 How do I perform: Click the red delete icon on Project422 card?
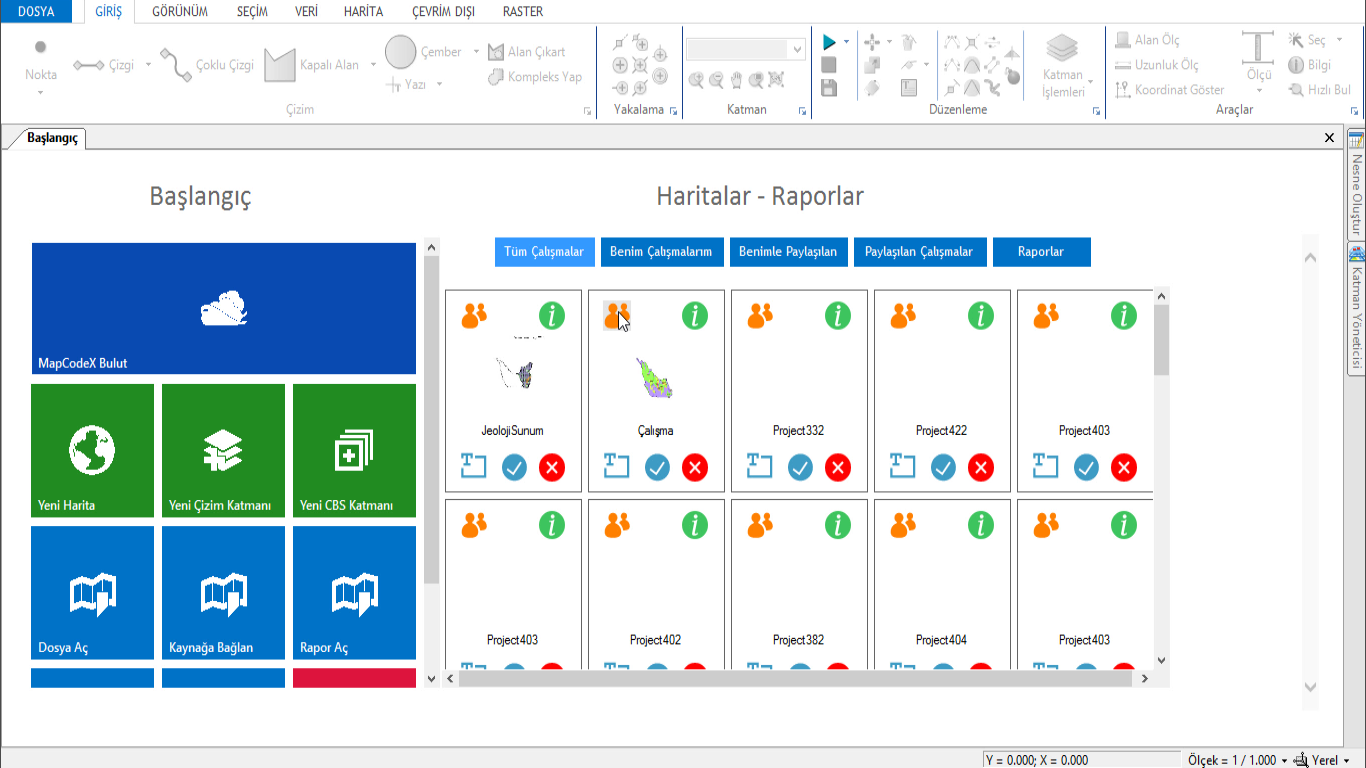click(981, 467)
